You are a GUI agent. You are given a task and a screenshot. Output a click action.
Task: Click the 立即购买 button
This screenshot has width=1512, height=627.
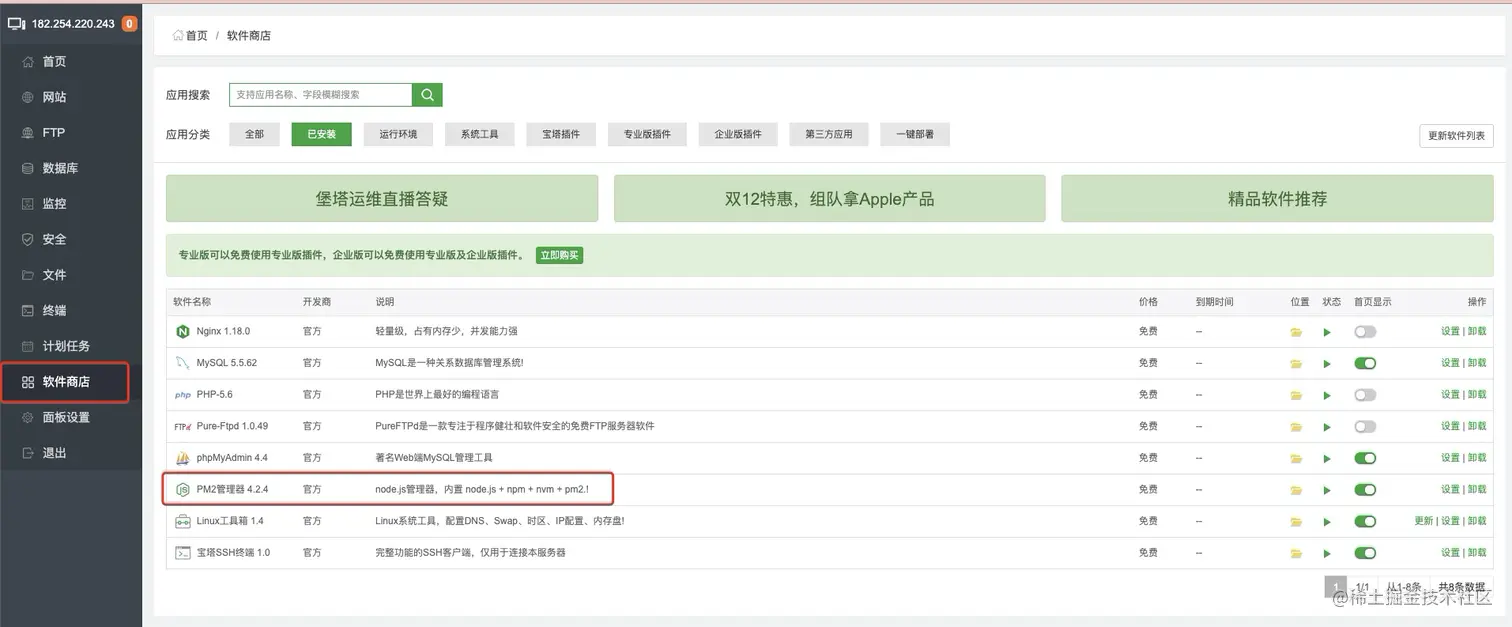(x=559, y=255)
